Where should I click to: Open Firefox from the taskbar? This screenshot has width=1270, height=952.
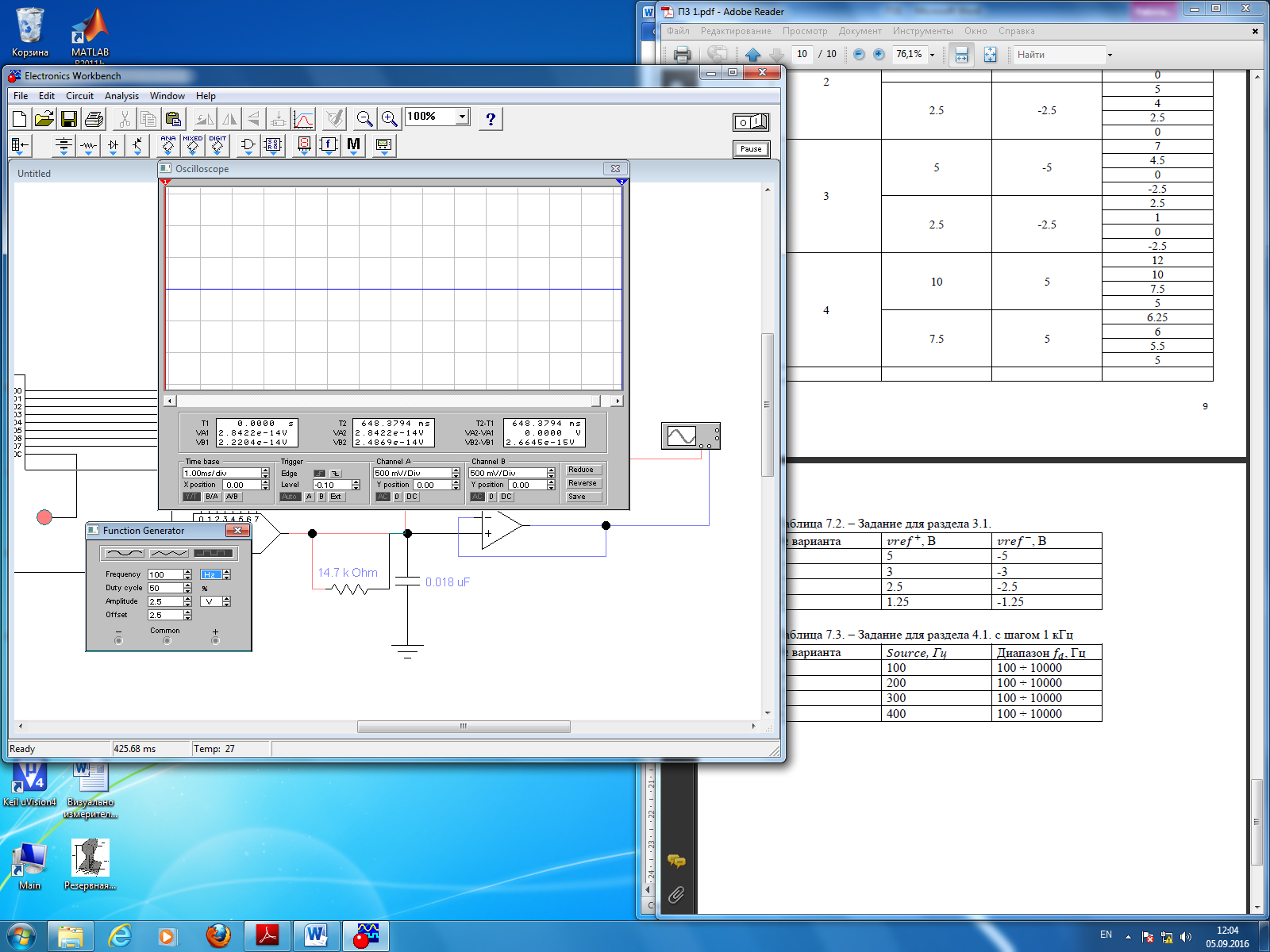218,936
